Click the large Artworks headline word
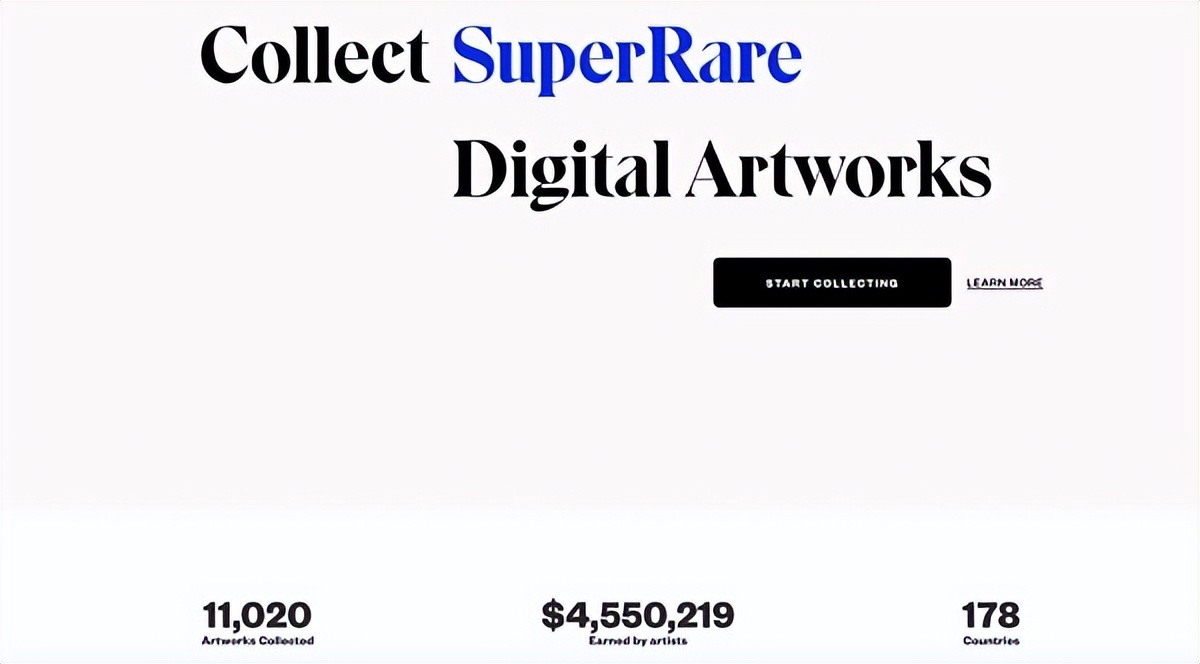Viewport: 1200px width, 664px height. [x=838, y=170]
